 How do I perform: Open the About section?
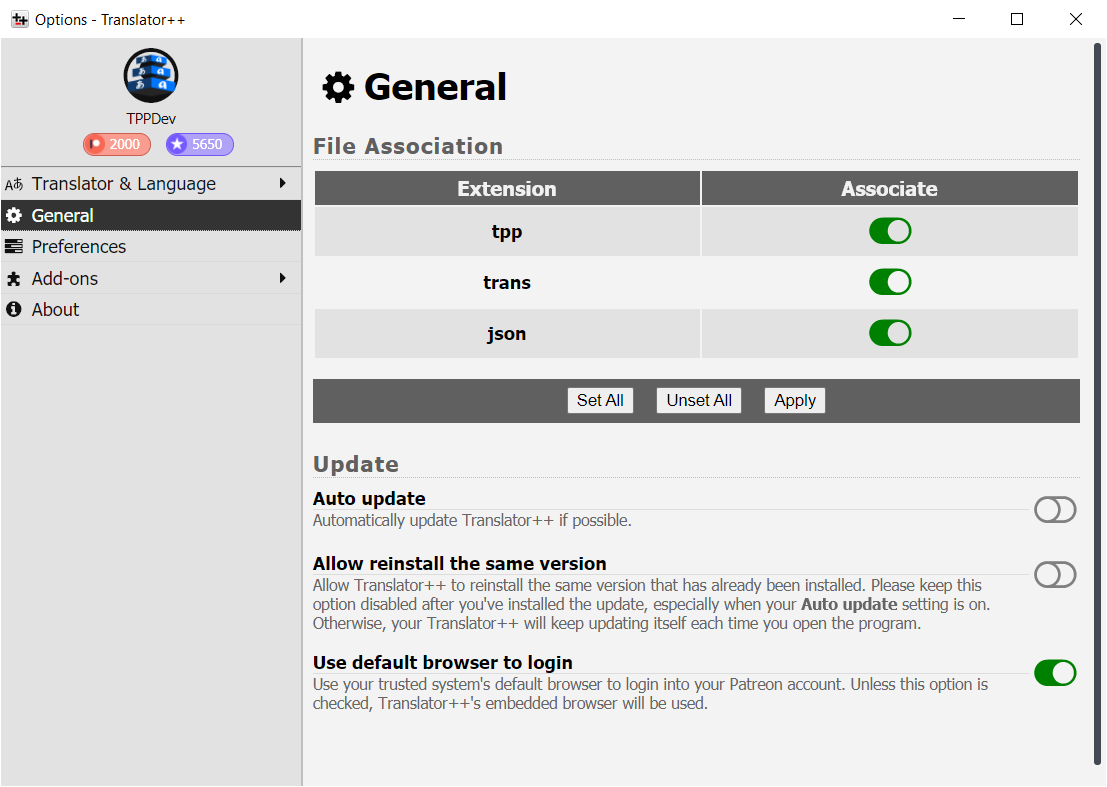[x=151, y=309]
